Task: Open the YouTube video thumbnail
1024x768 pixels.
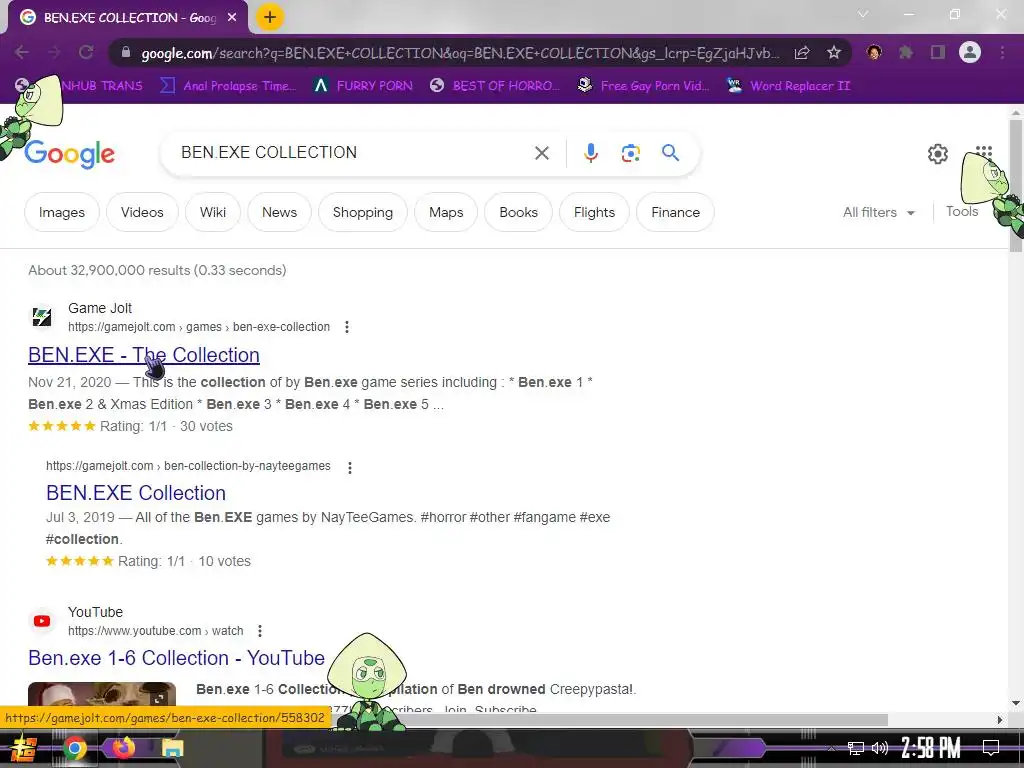Action: coord(102,696)
